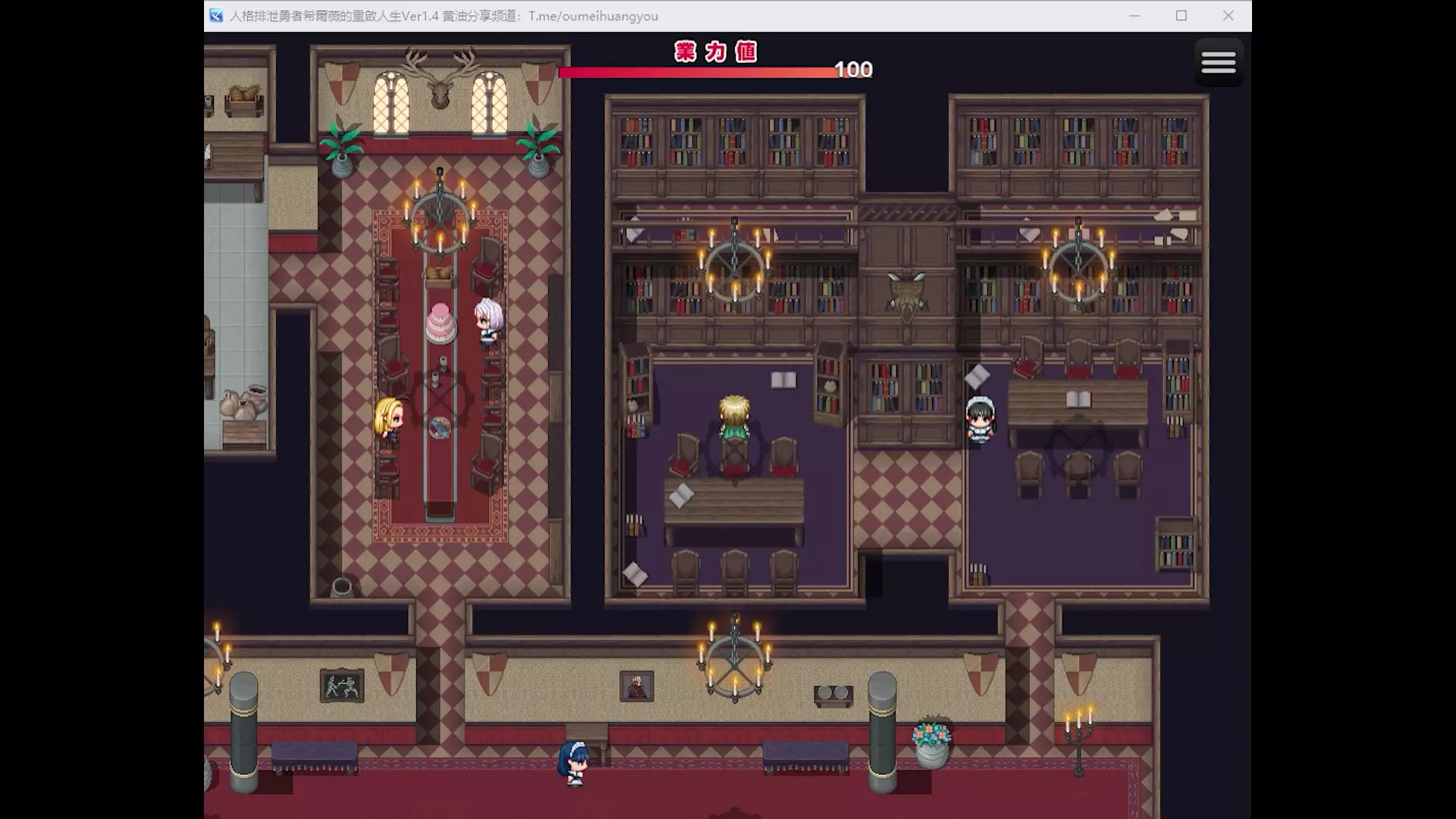This screenshot has height=819, width=1456.
Task: Click the clay pots in storage room
Action: (x=244, y=403)
